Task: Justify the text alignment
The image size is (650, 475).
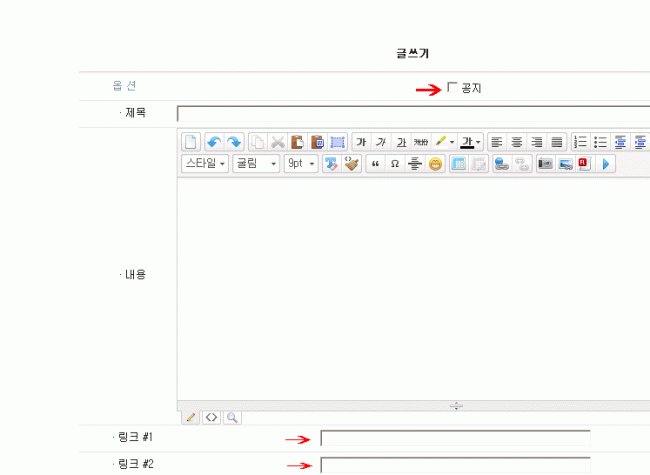Action: tap(557, 142)
